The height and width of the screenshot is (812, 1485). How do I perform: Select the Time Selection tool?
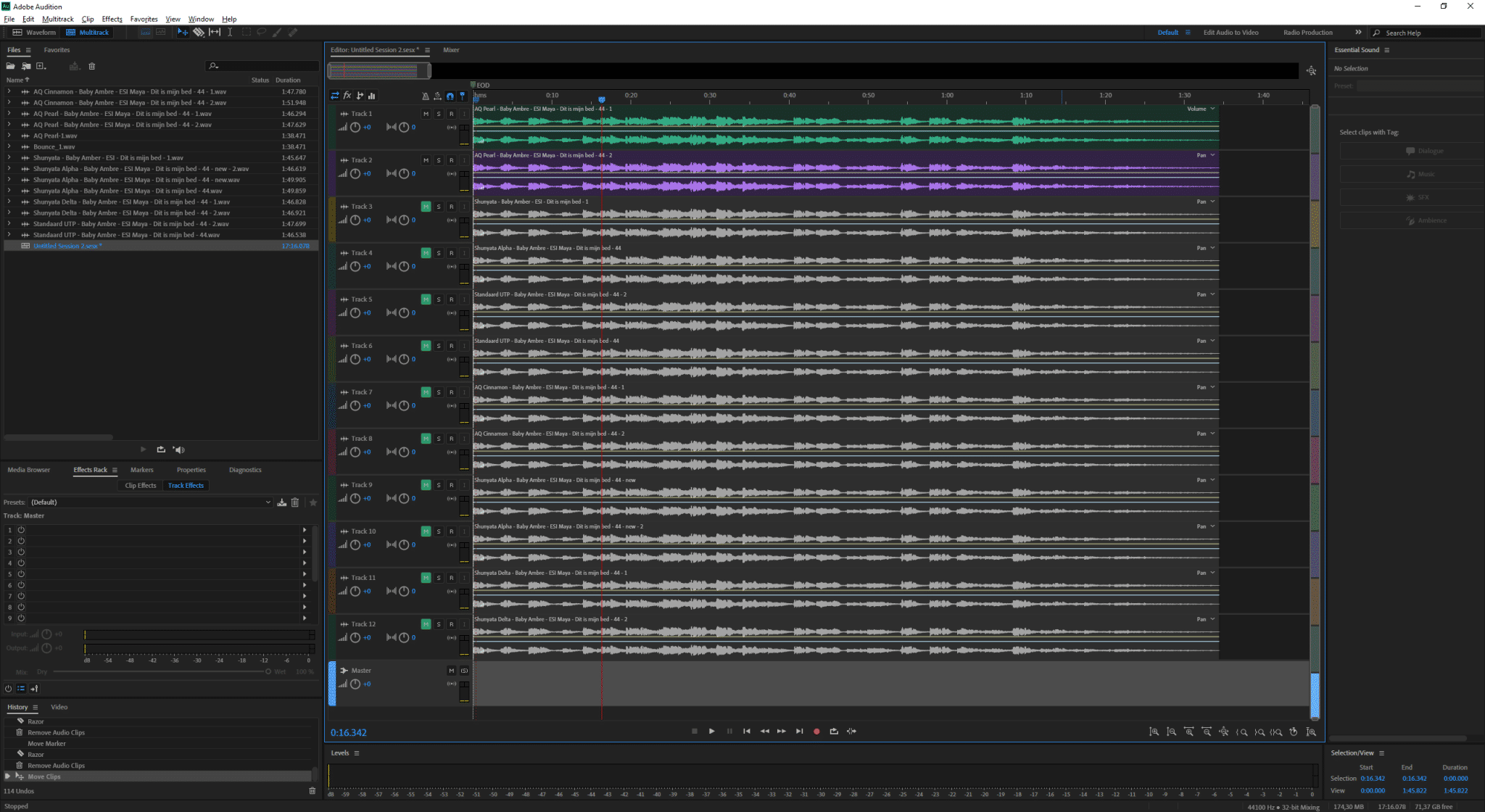point(230,32)
